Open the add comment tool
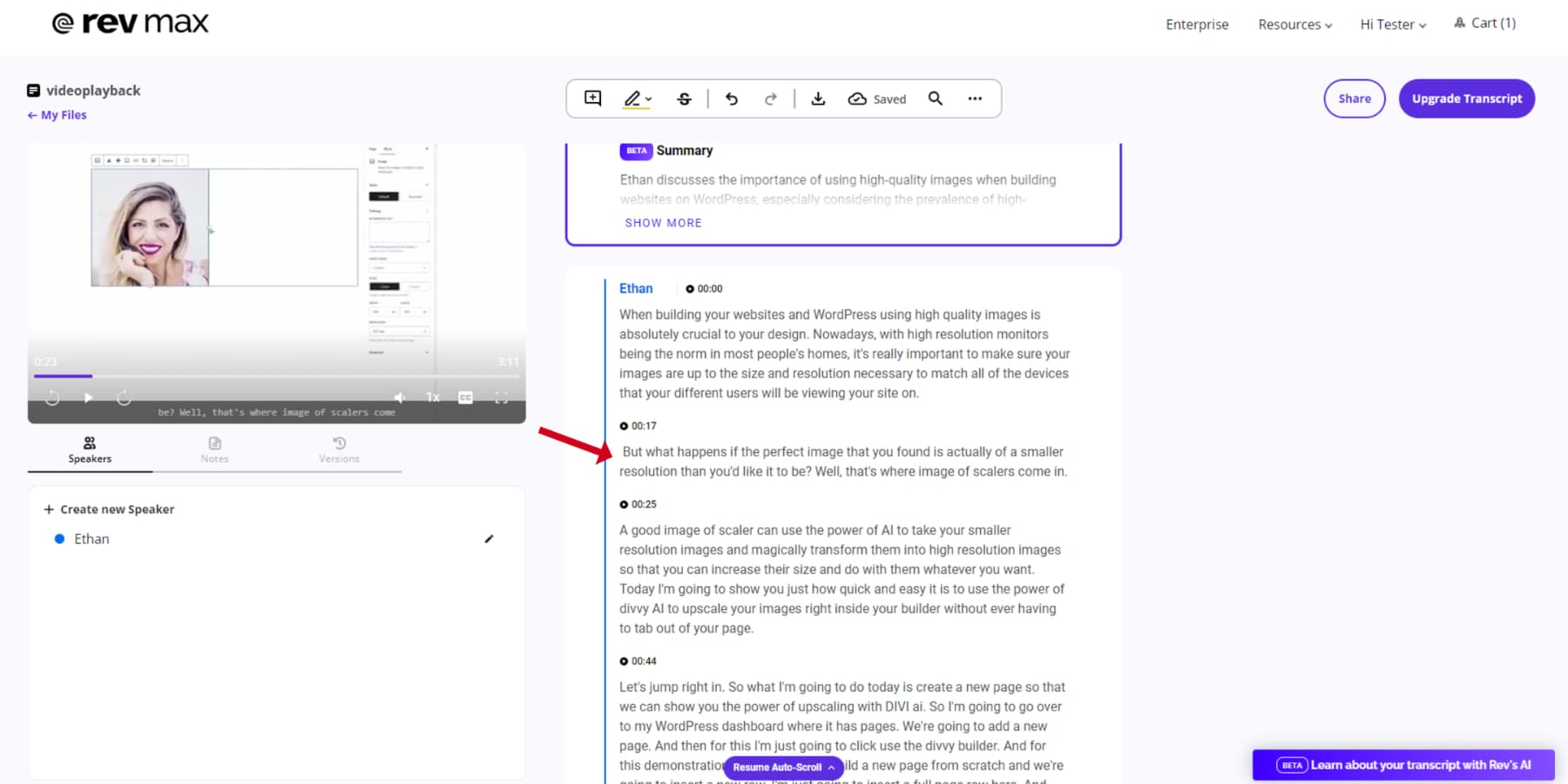This screenshot has height=784, width=1568. (593, 98)
